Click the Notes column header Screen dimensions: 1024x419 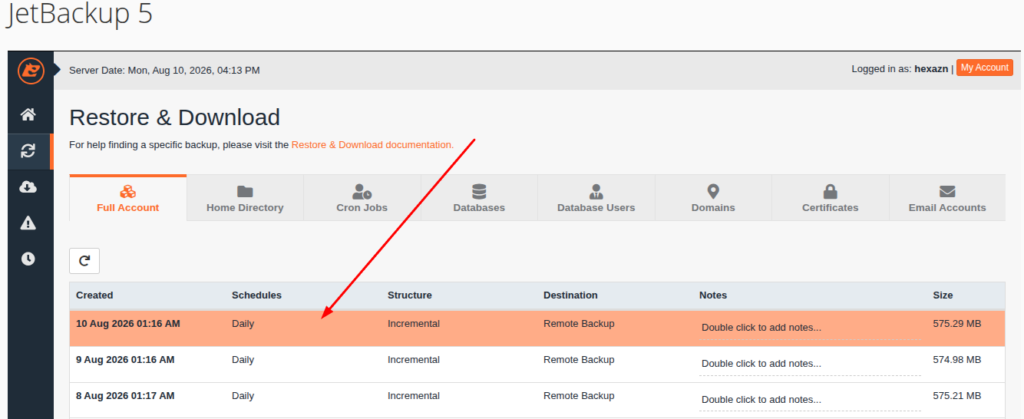pyautogui.click(x=712, y=295)
